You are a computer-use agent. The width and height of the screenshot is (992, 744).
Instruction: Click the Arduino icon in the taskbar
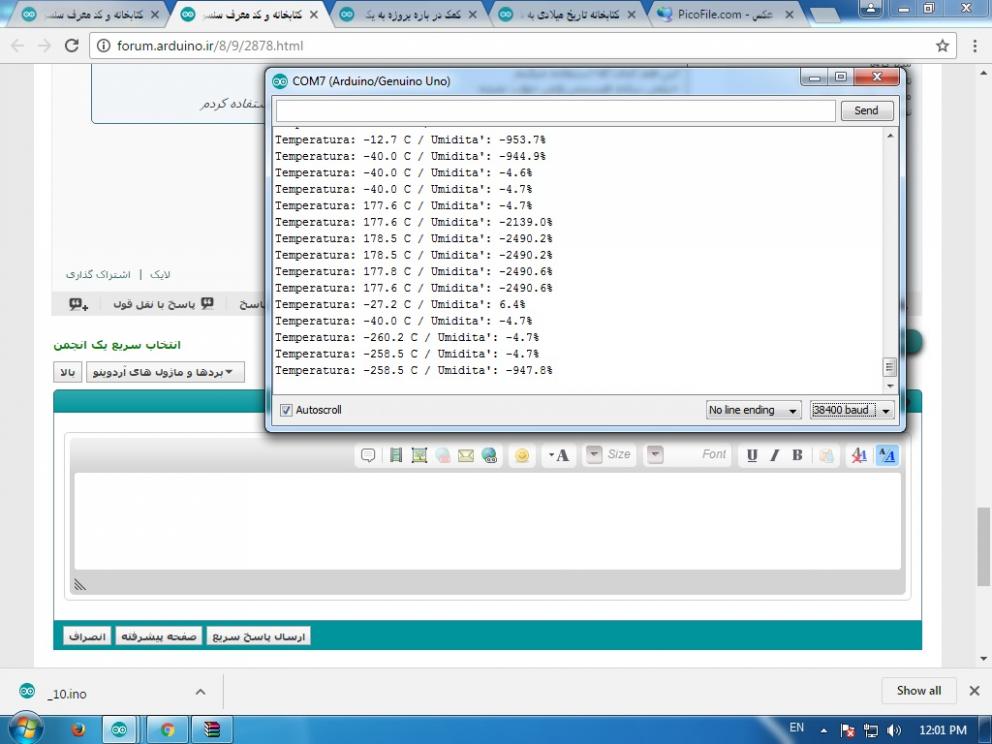120,729
